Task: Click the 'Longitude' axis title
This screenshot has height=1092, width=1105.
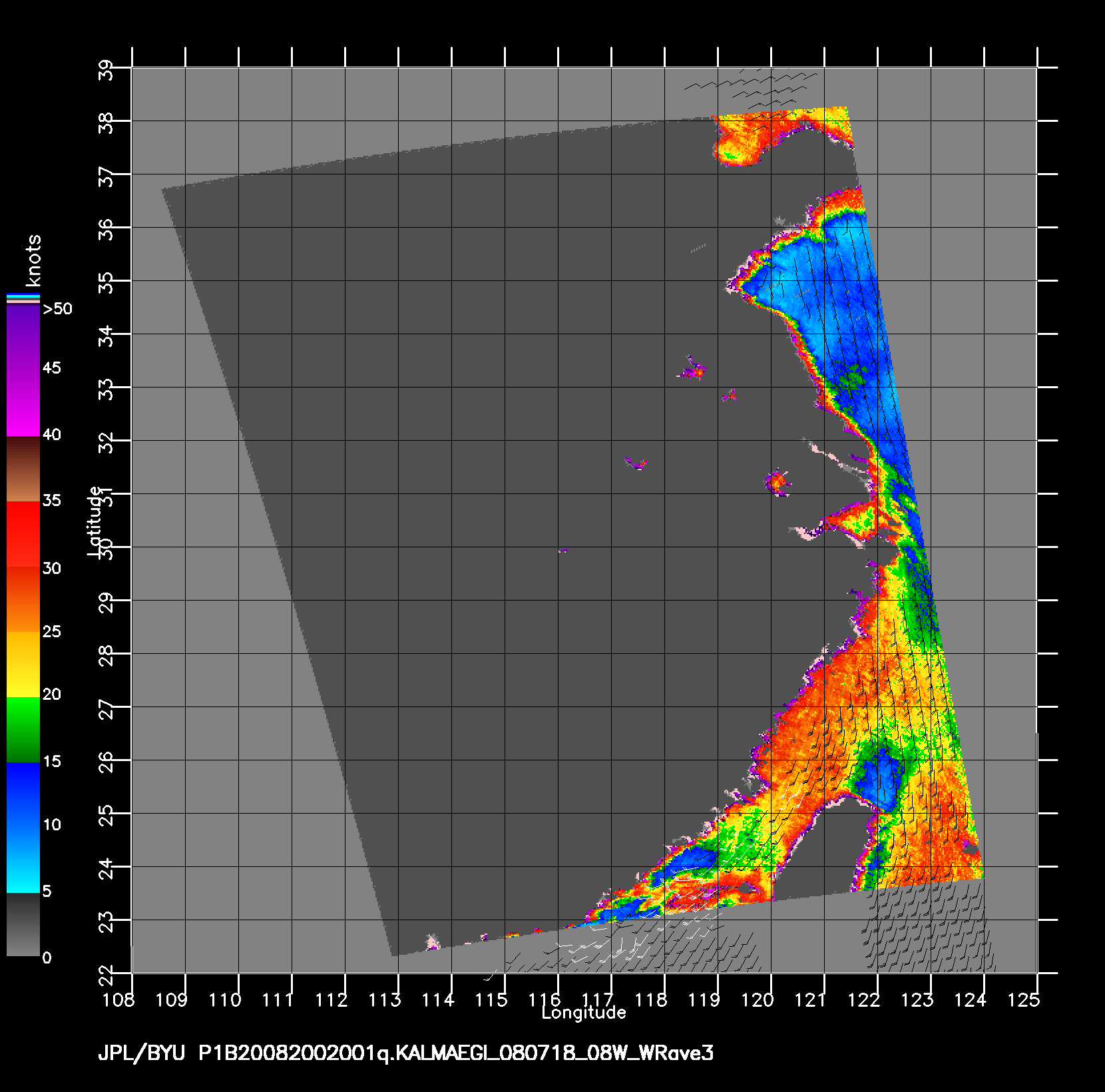Action: coord(584,1013)
